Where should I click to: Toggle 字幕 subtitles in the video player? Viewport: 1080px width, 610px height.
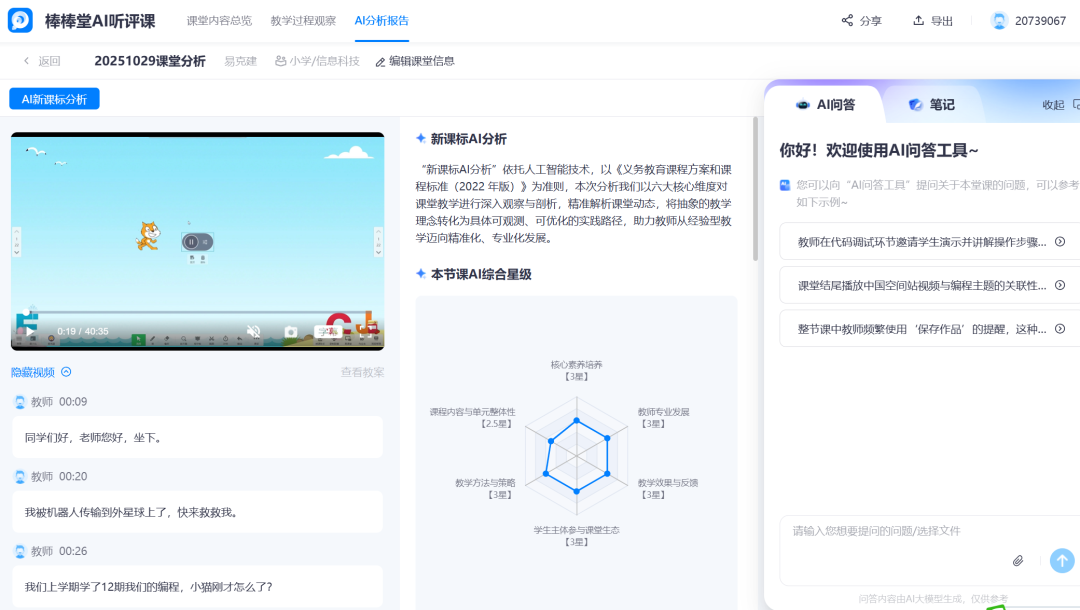(x=328, y=331)
